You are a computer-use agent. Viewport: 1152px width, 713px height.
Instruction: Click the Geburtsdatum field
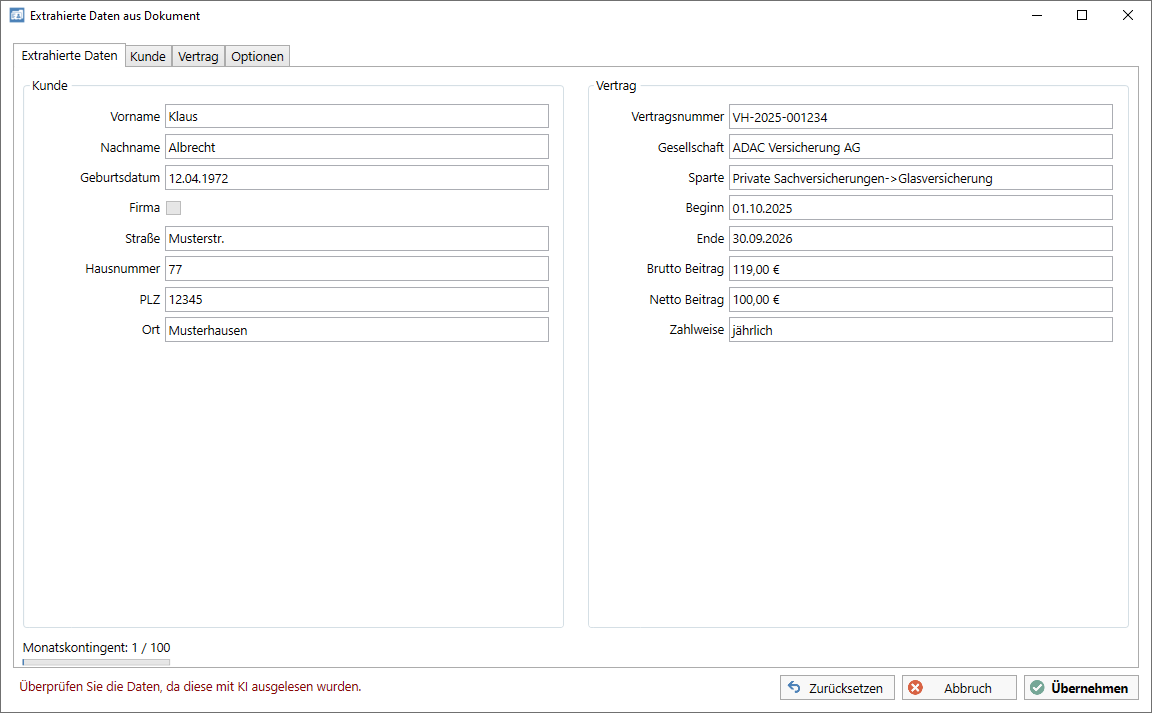point(356,178)
